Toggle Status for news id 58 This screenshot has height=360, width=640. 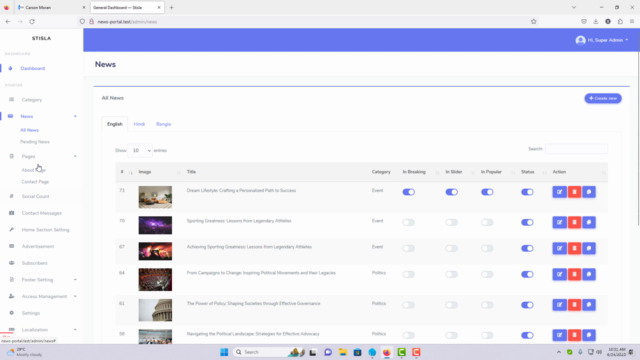pyautogui.click(x=527, y=335)
